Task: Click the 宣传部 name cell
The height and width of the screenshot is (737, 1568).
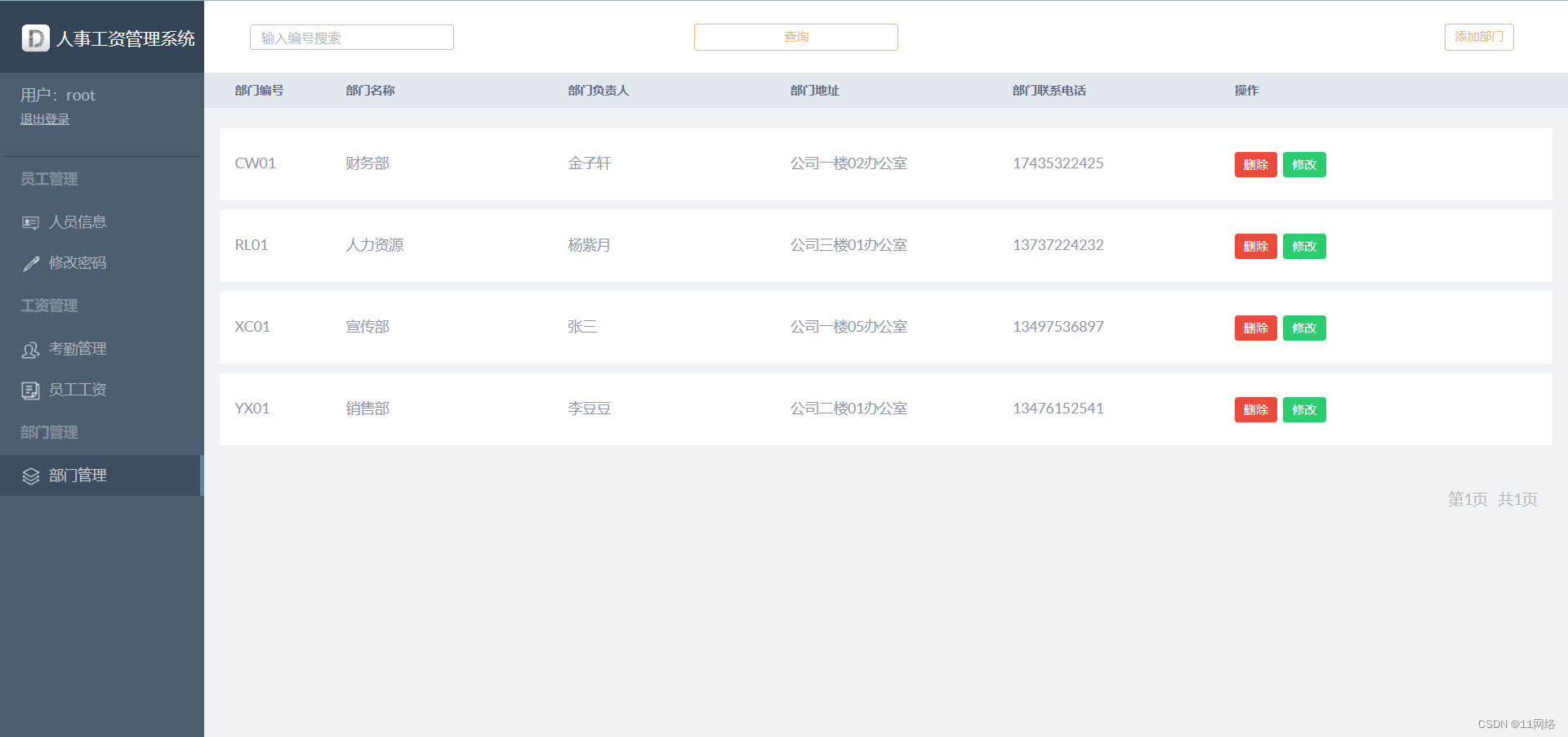Action: click(x=367, y=327)
